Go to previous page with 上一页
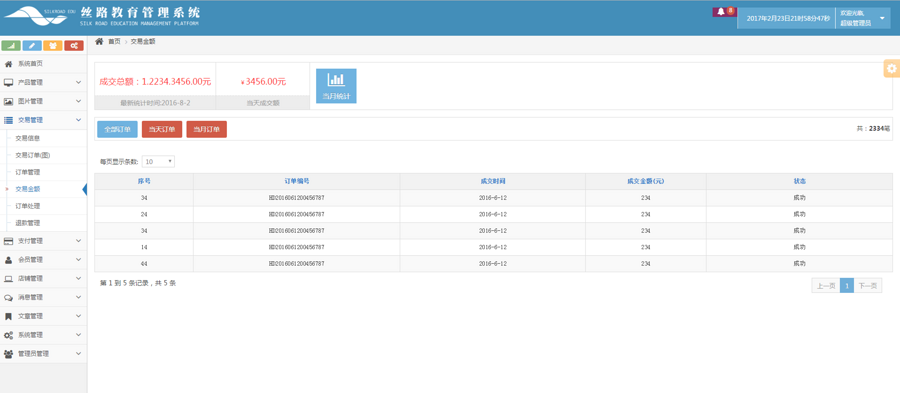900x393 pixels. (x=825, y=286)
